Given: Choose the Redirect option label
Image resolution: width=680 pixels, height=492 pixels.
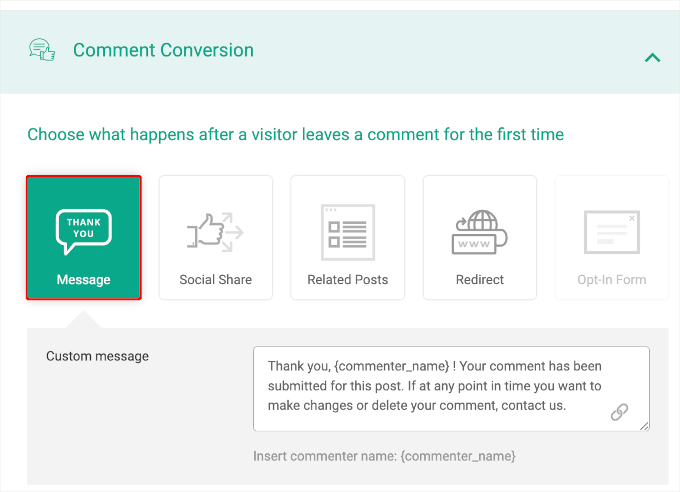Looking at the screenshot, I should (479, 280).
